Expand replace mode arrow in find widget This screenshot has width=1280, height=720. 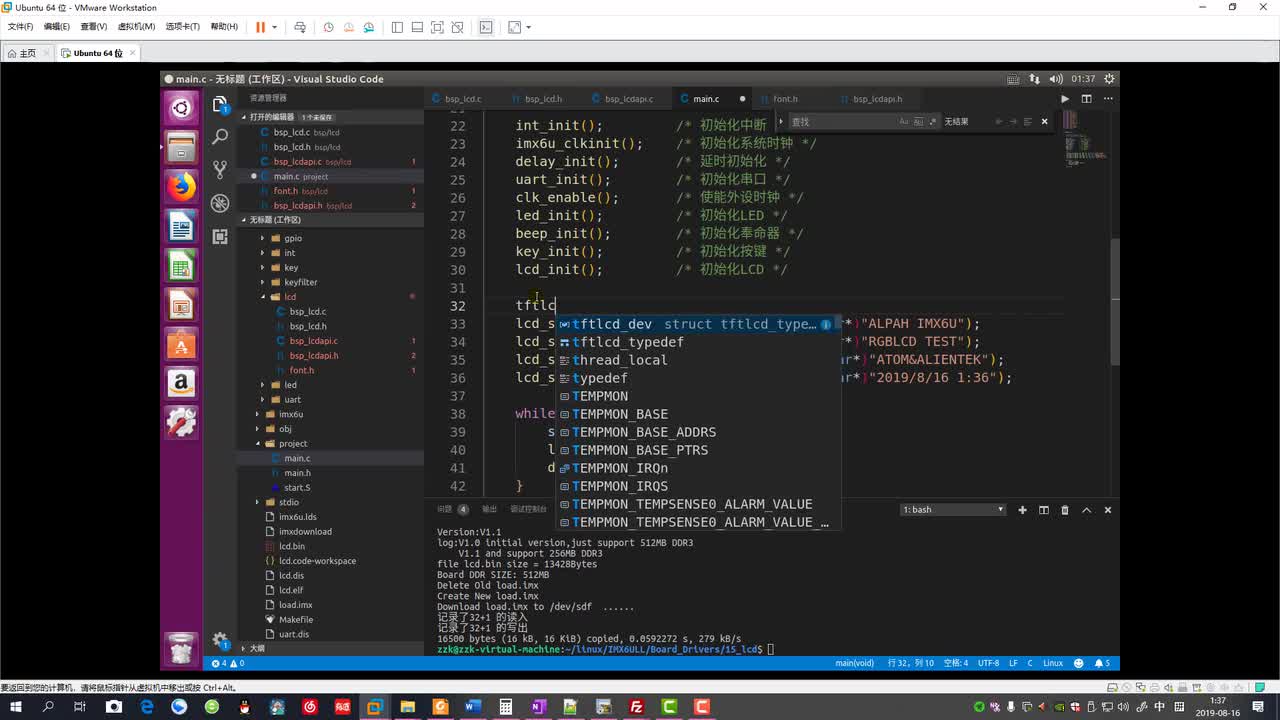[781, 121]
